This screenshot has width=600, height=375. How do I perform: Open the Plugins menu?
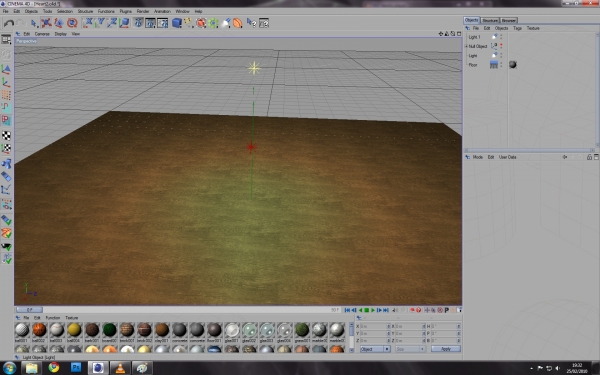point(125,11)
